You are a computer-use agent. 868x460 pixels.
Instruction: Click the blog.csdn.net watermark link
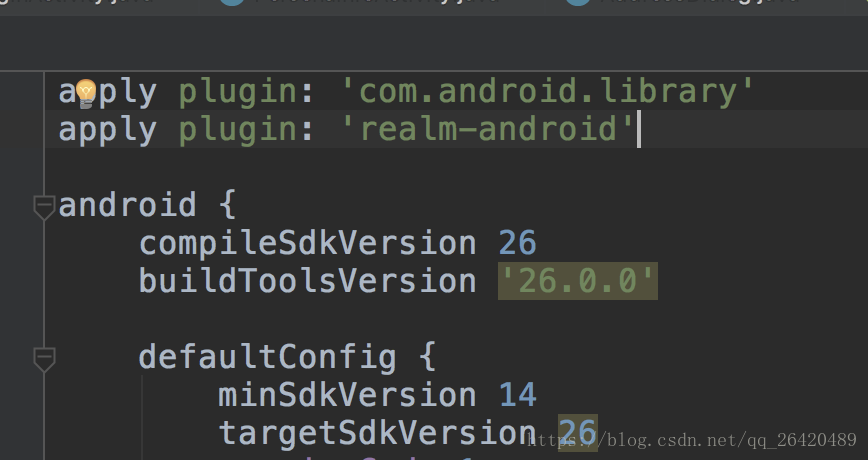pyautogui.click(x=692, y=440)
